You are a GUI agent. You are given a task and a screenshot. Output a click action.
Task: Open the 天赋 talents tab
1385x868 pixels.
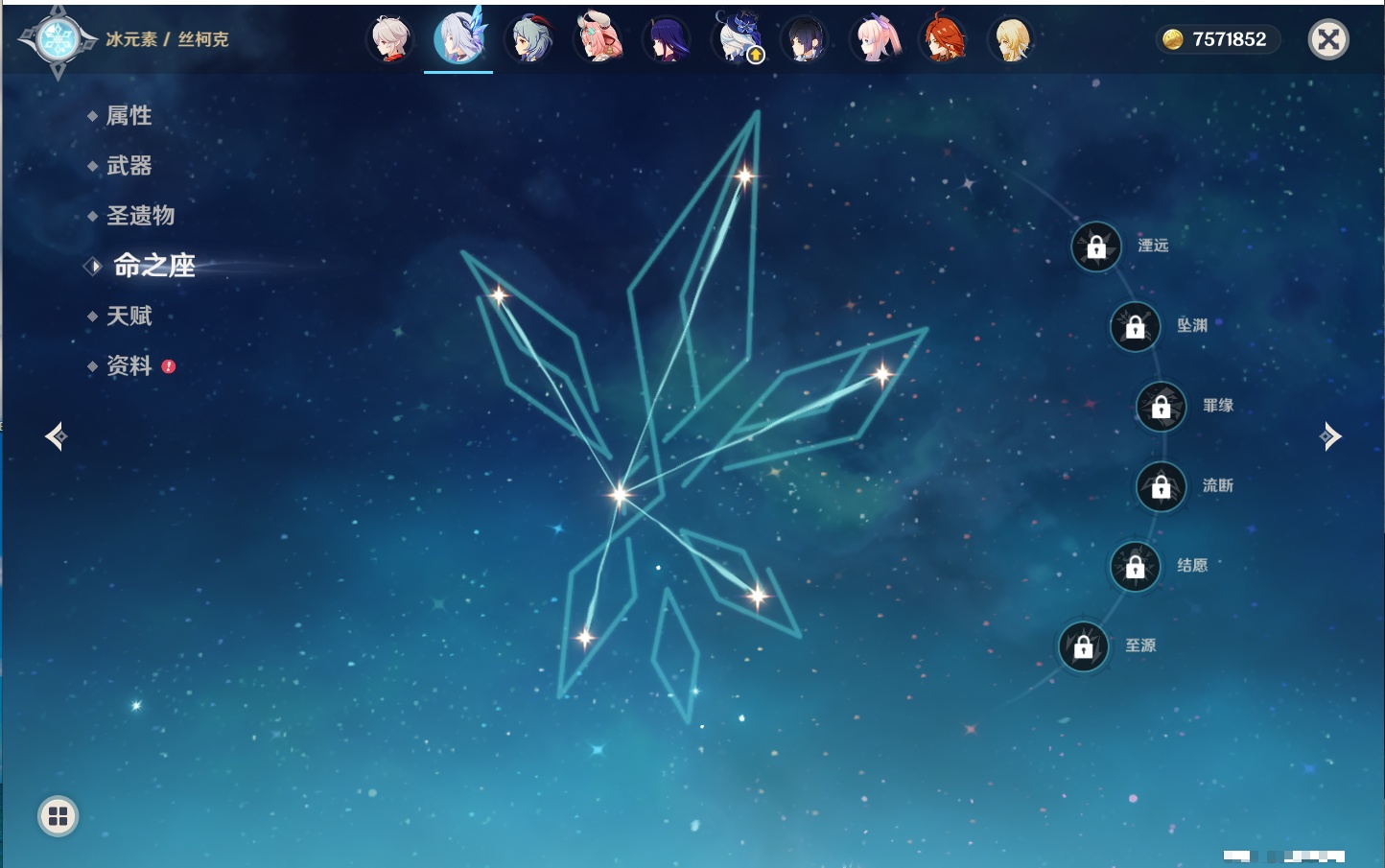pyautogui.click(x=129, y=316)
